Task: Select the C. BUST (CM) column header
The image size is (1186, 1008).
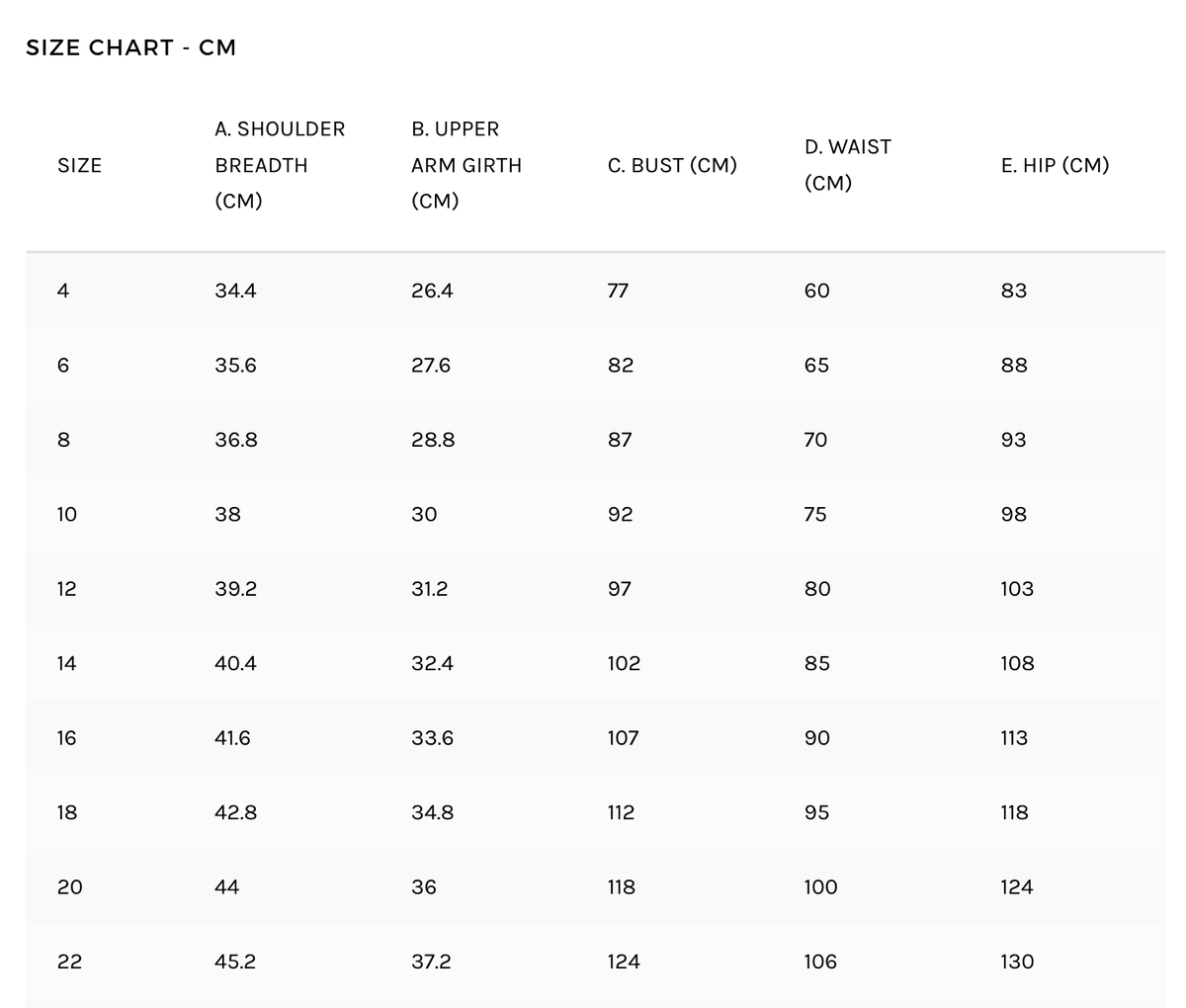Action: (672, 165)
